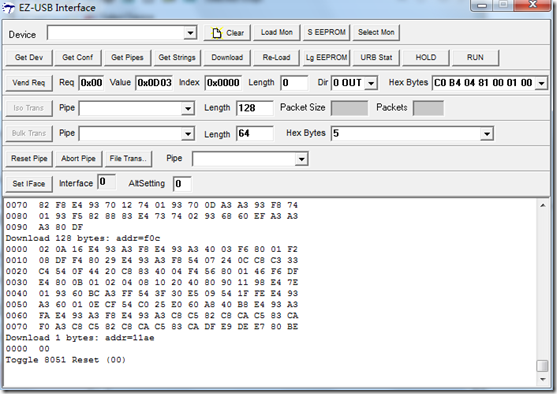Click the Load Mon button
This screenshot has height=394, width=557.
coord(277,33)
